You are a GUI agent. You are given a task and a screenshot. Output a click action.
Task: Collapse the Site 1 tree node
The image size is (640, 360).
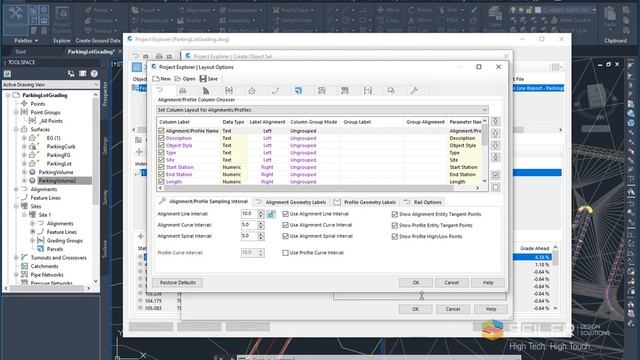coord(24,215)
